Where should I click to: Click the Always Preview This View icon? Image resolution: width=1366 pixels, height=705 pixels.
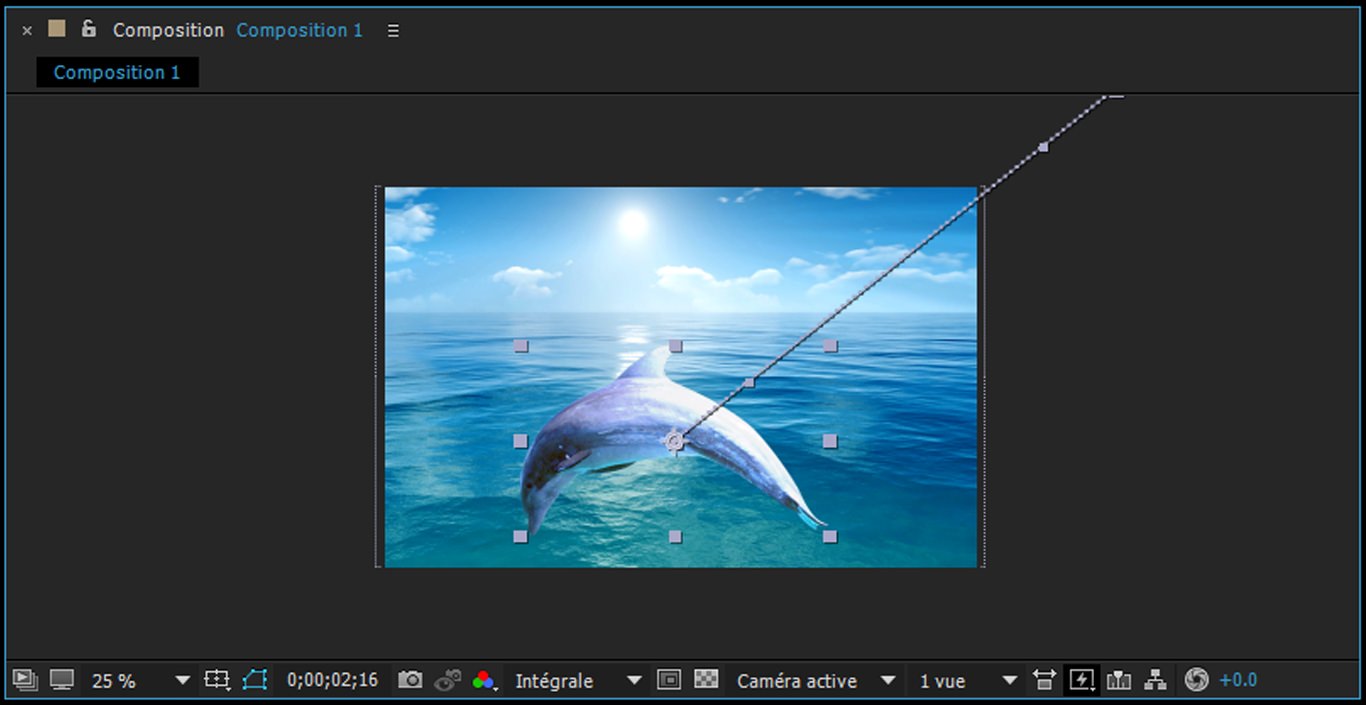click(25, 681)
